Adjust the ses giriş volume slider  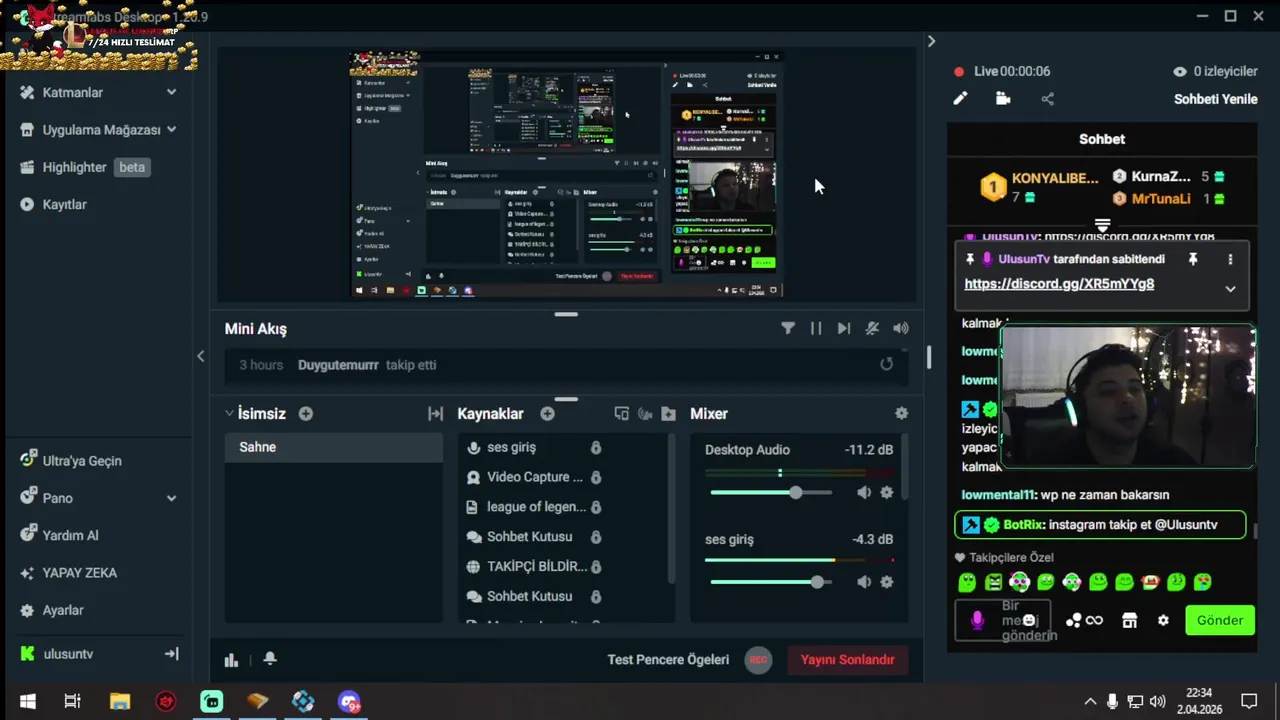pos(771,581)
